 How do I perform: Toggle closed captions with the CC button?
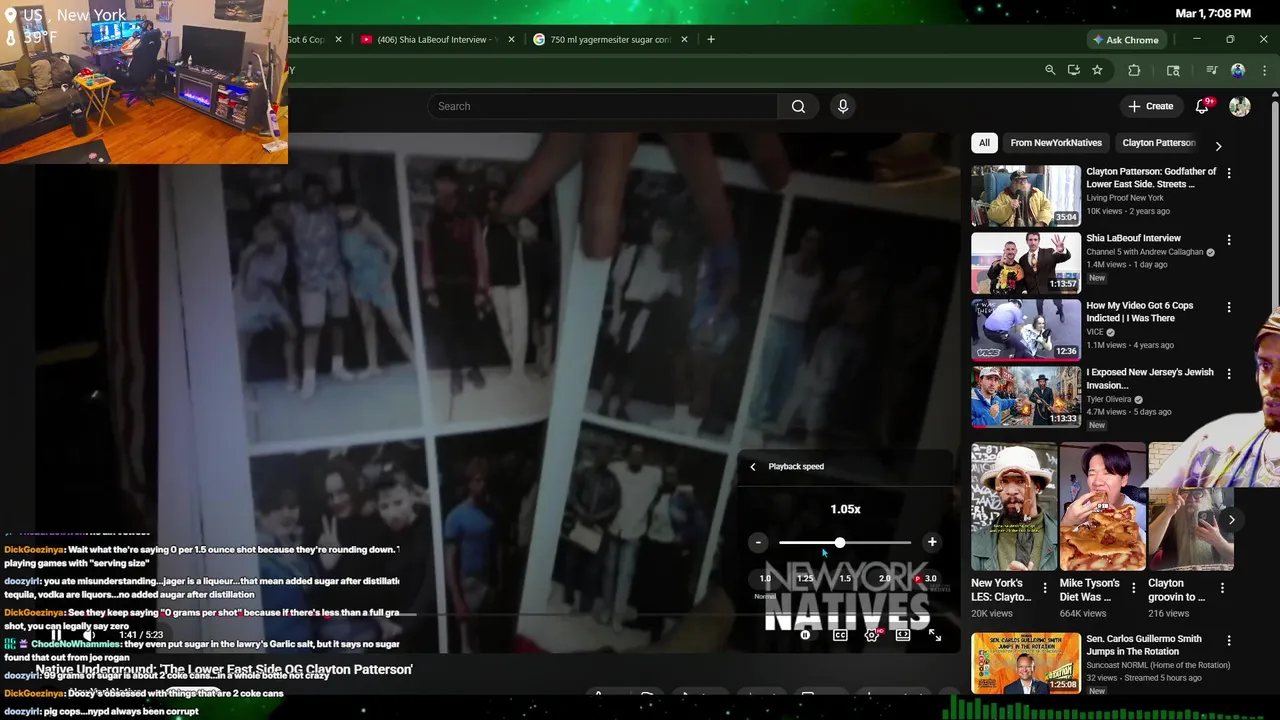(840, 635)
